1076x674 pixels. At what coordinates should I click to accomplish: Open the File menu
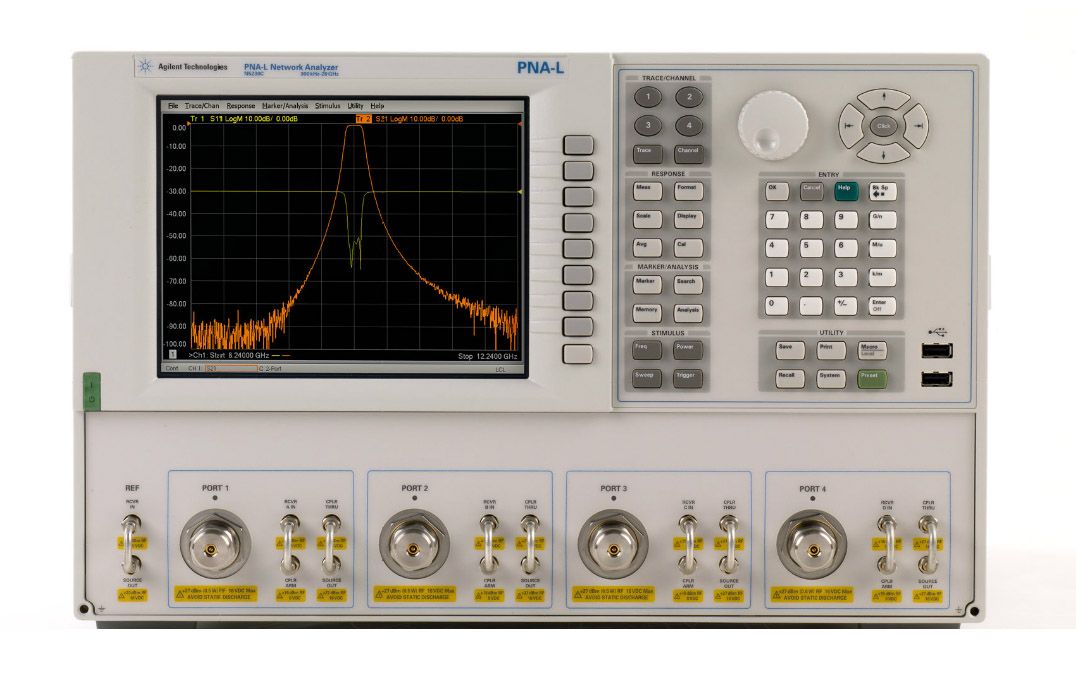[173, 105]
